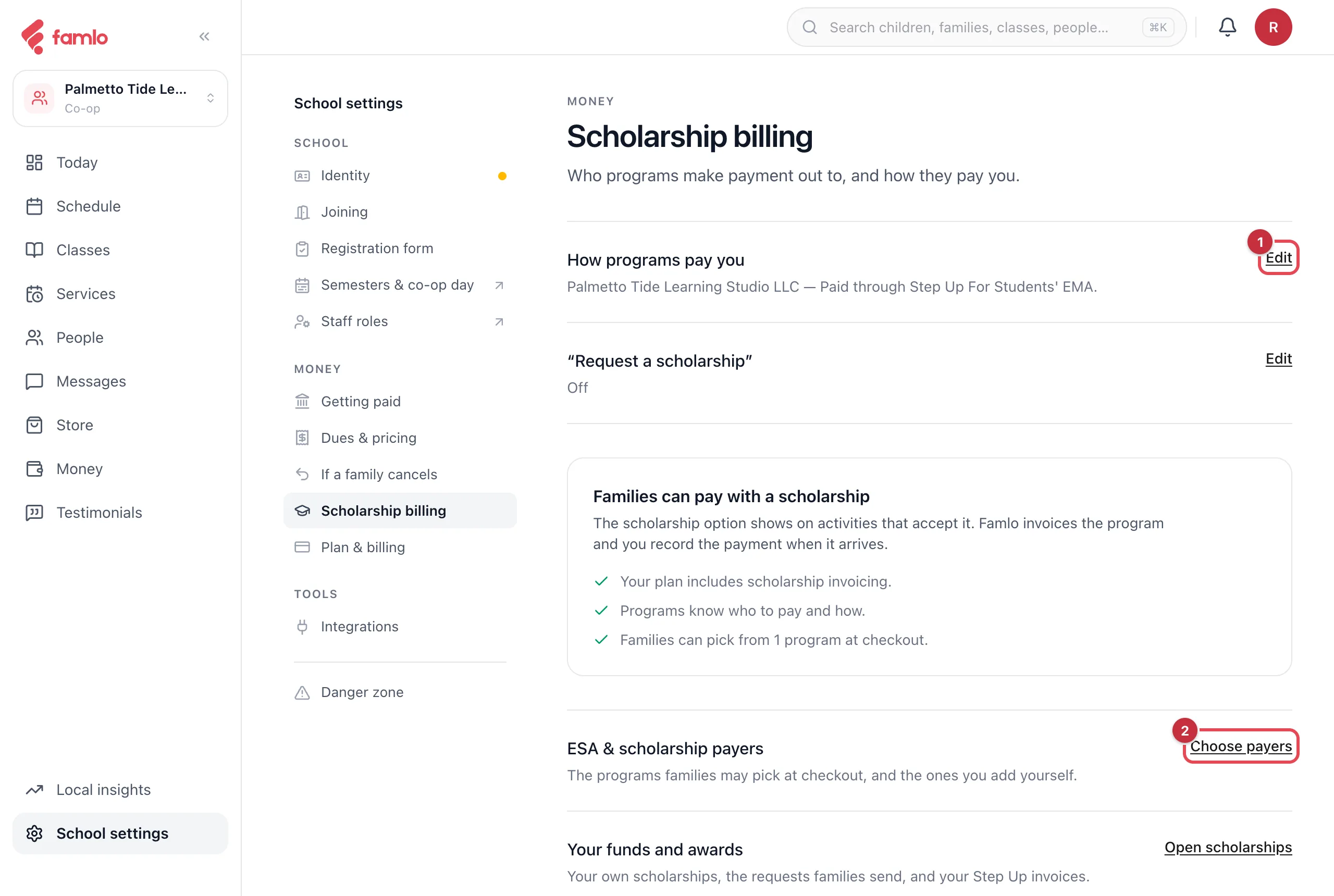Image resolution: width=1334 pixels, height=896 pixels.
Task: Open Palmetto Tide organization switcher
Action: click(120, 98)
